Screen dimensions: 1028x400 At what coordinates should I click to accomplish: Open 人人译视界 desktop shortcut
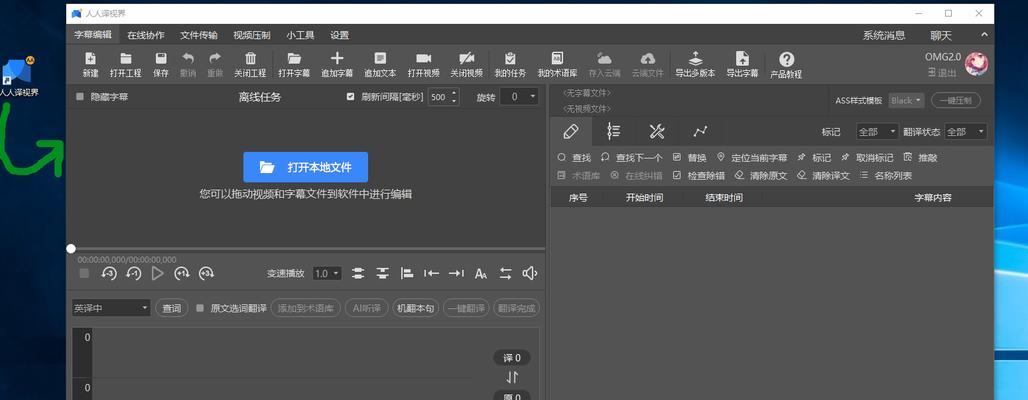click(x=18, y=77)
